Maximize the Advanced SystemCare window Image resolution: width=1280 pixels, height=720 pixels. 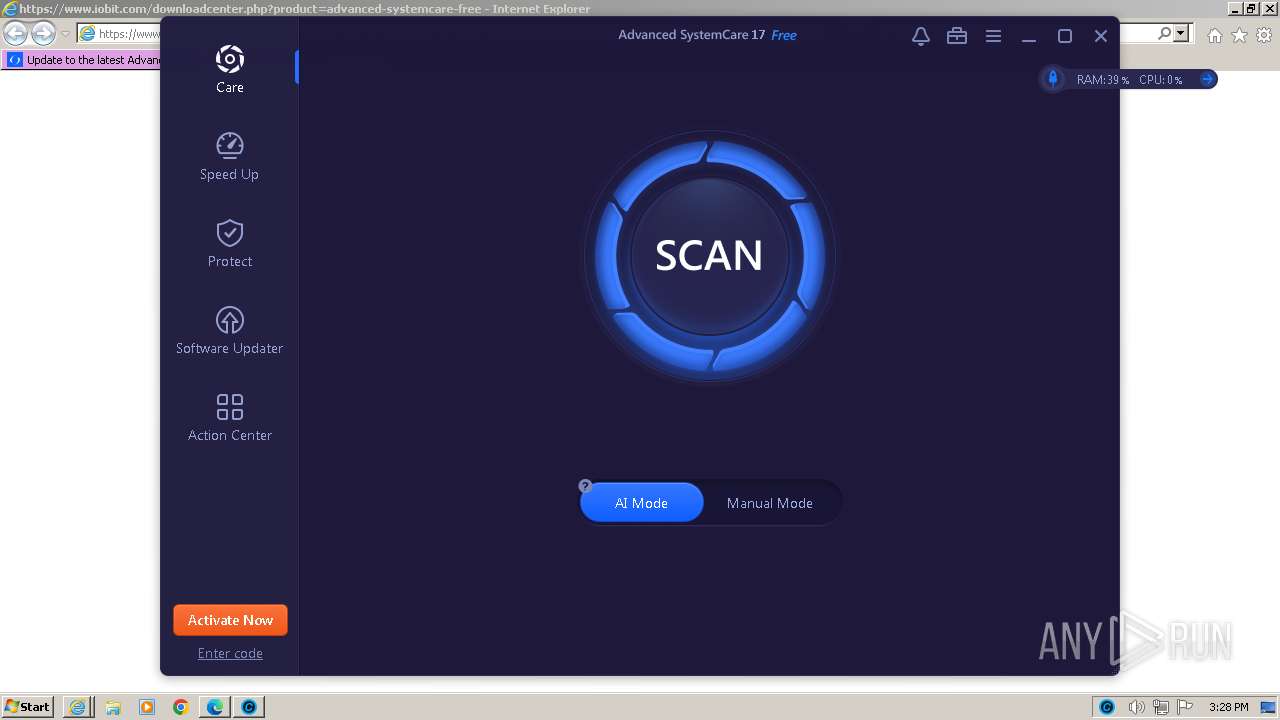pyautogui.click(x=1065, y=36)
